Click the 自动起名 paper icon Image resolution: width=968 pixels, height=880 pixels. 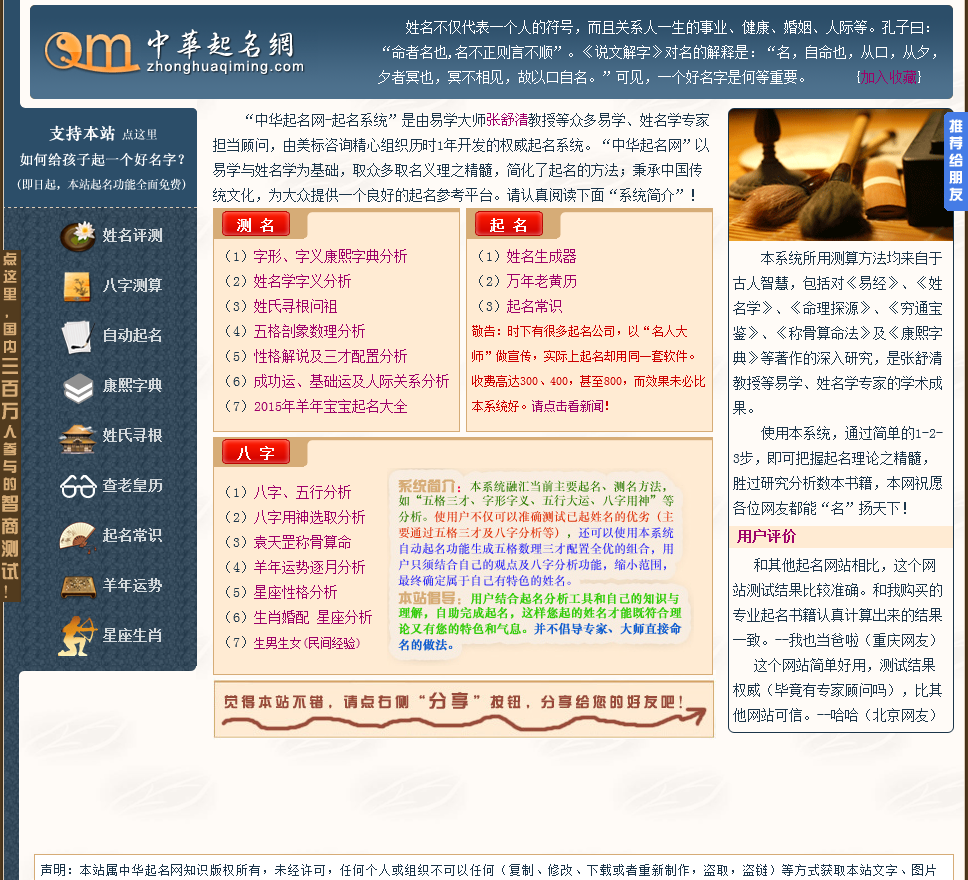coord(78,336)
